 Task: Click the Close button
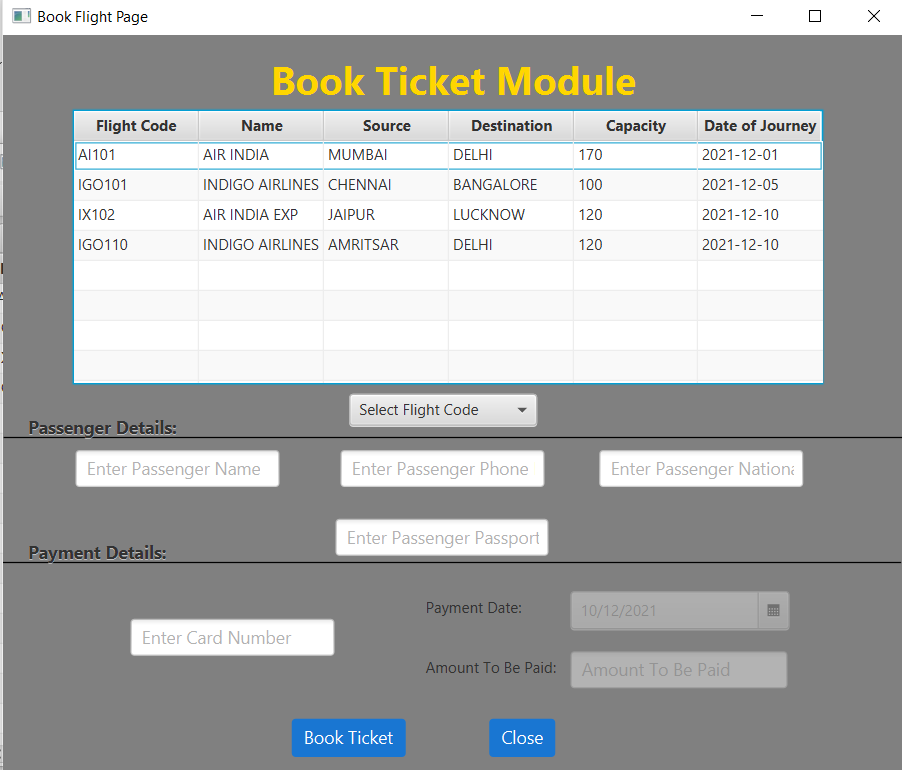pyautogui.click(x=522, y=737)
